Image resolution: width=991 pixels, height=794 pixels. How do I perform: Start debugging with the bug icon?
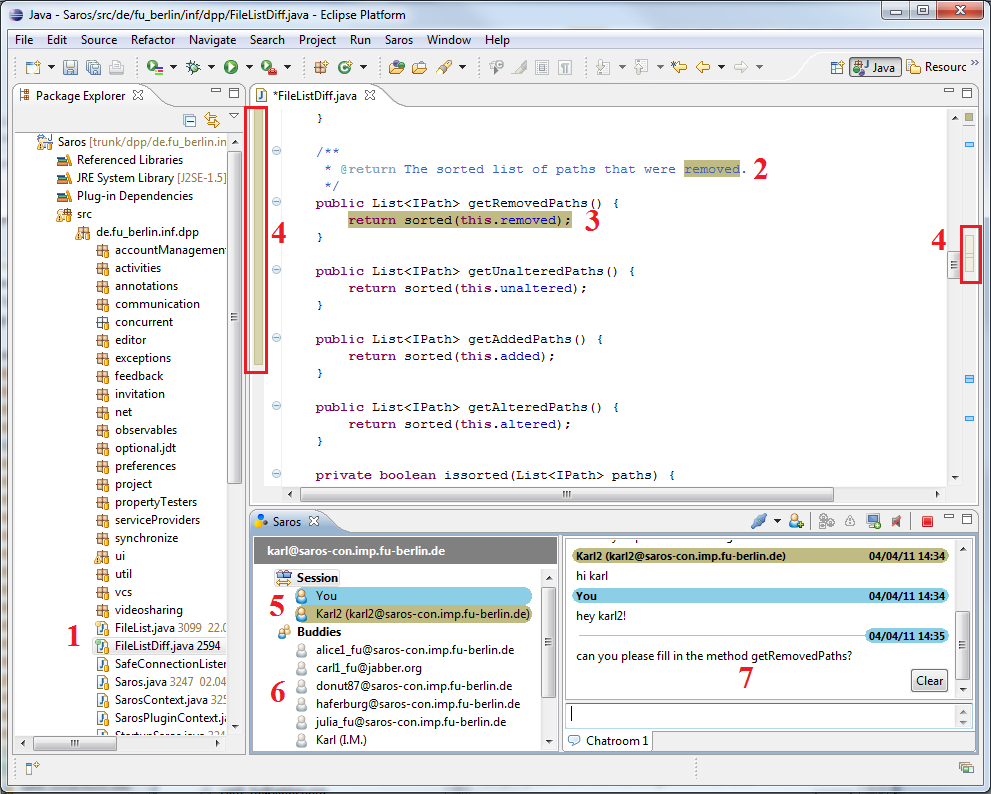coord(193,67)
